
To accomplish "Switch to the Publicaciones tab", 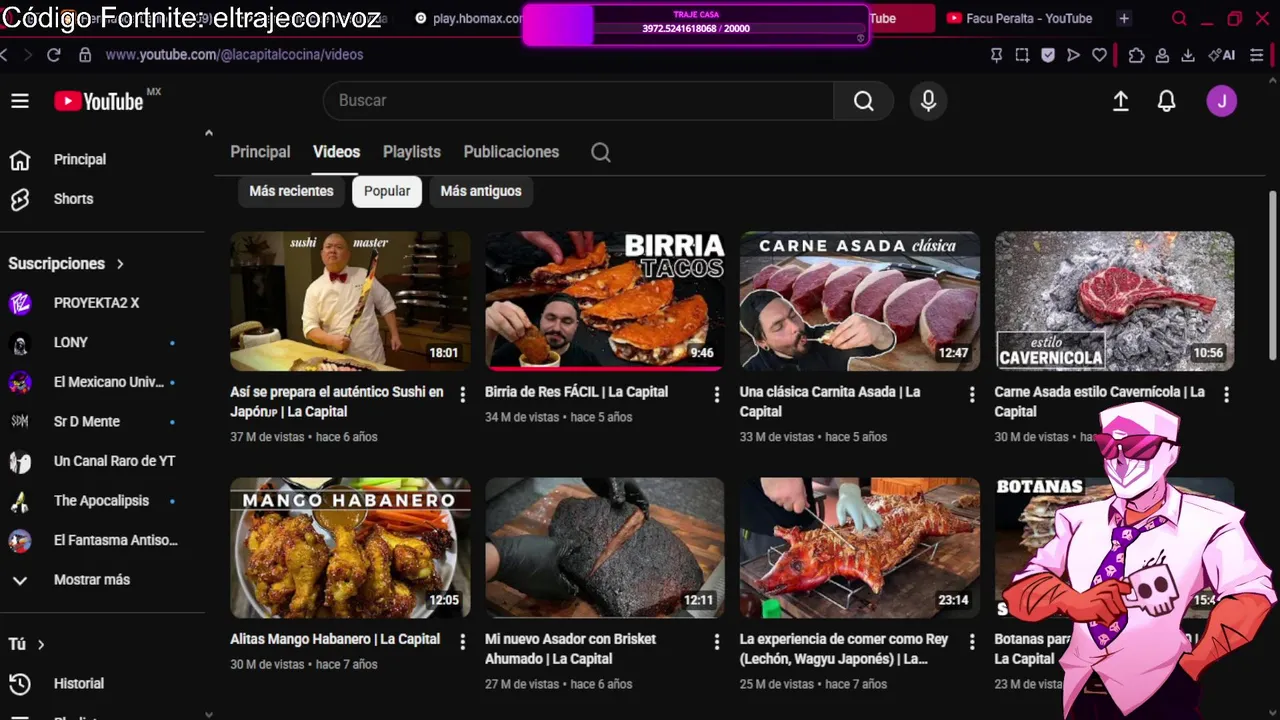I will click(511, 152).
